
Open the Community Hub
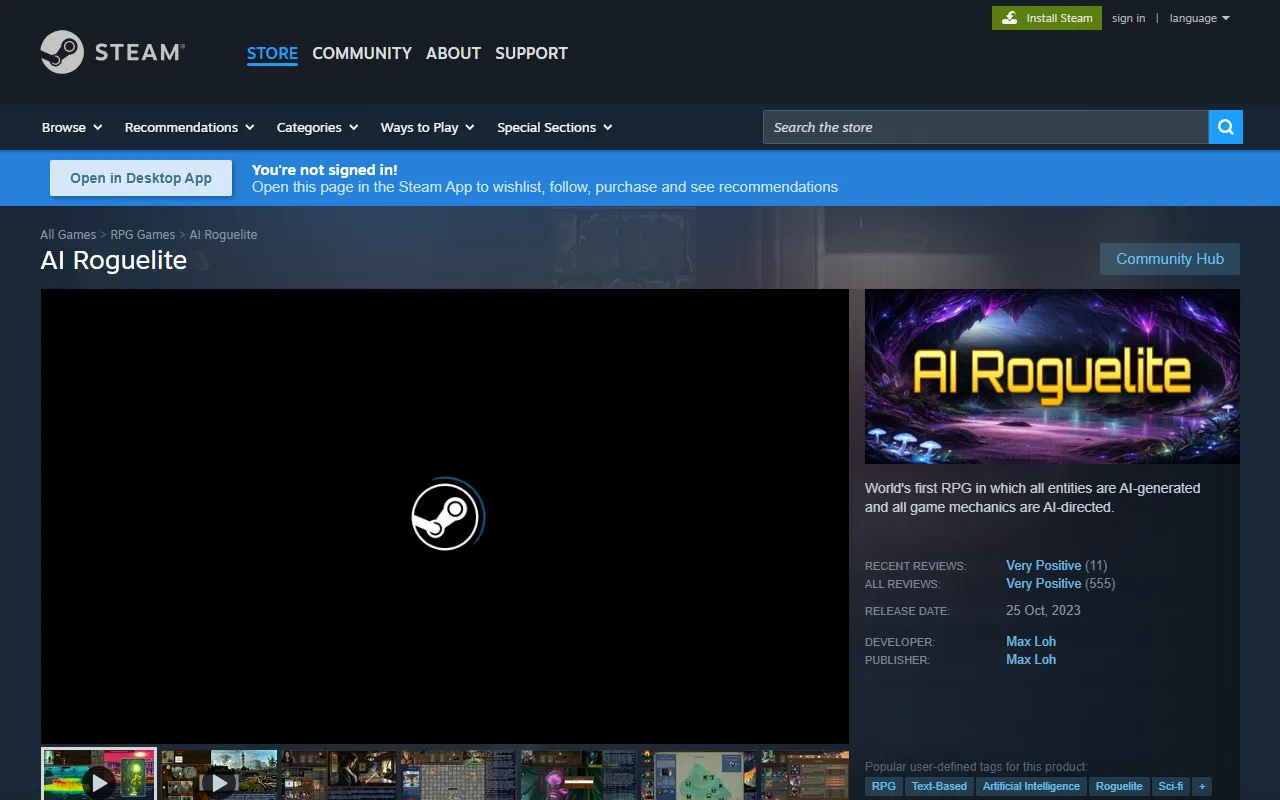(1169, 259)
